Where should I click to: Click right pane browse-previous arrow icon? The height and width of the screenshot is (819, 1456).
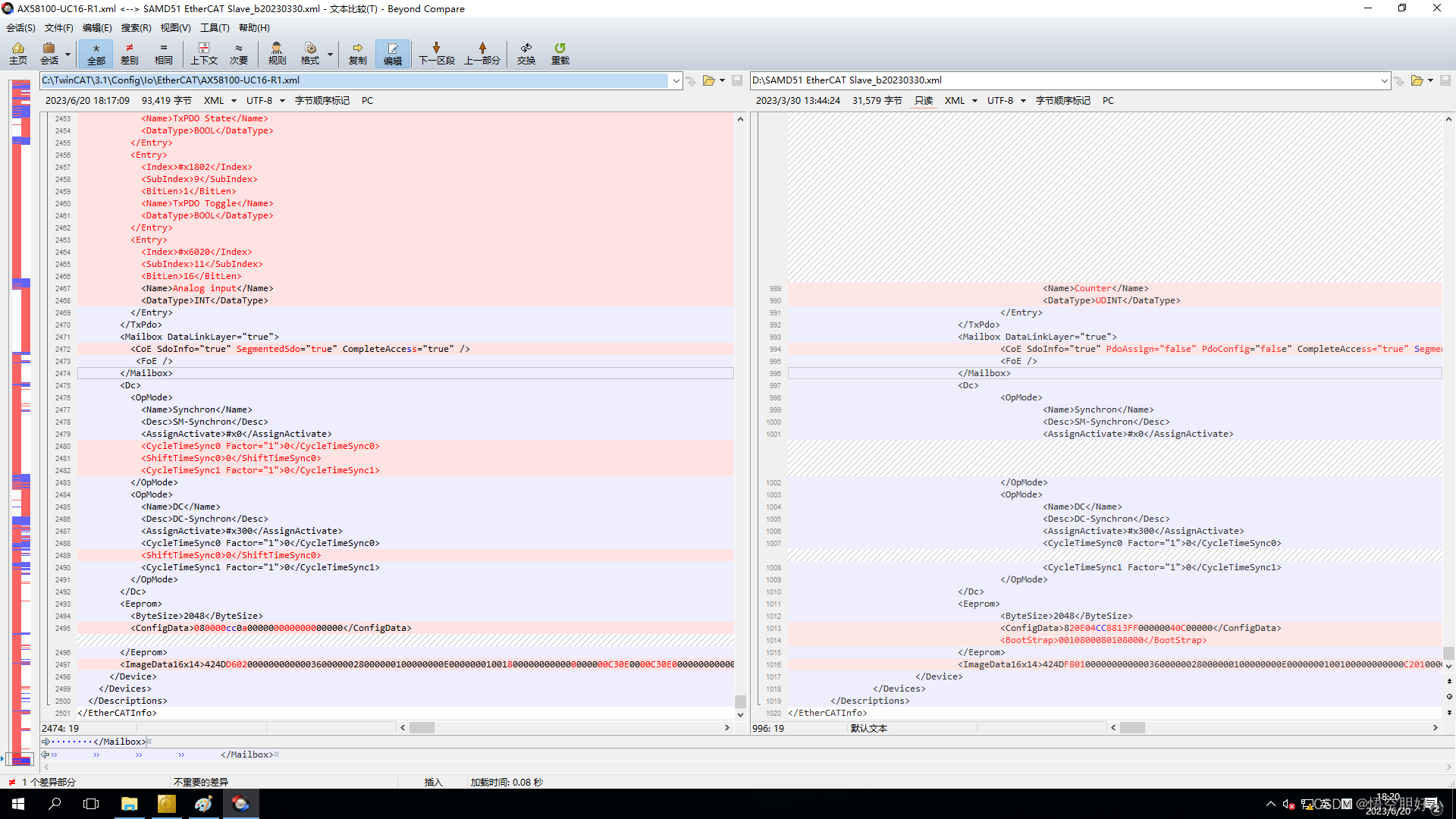click(x=1399, y=80)
